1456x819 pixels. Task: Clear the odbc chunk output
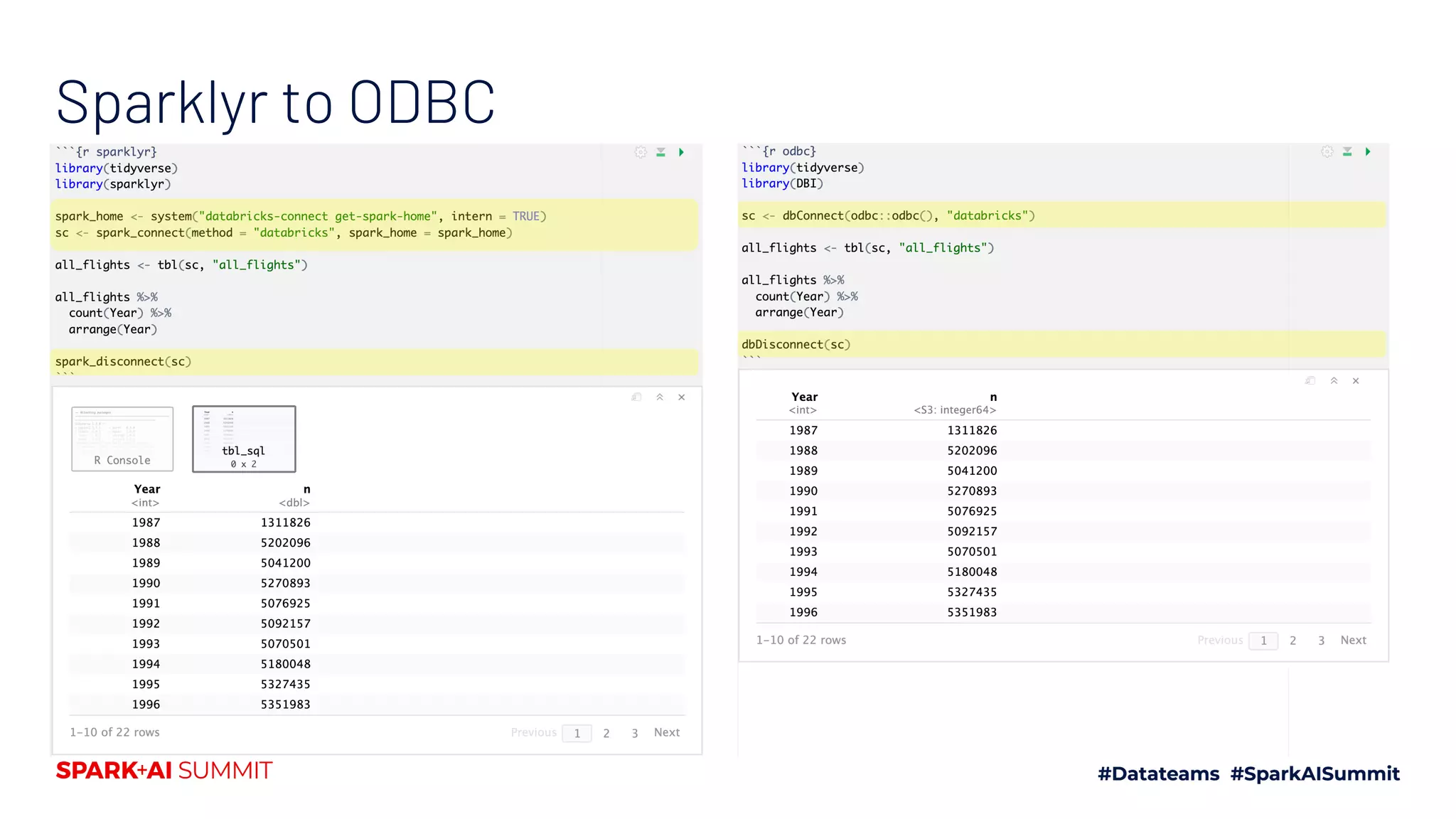[1356, 381]
